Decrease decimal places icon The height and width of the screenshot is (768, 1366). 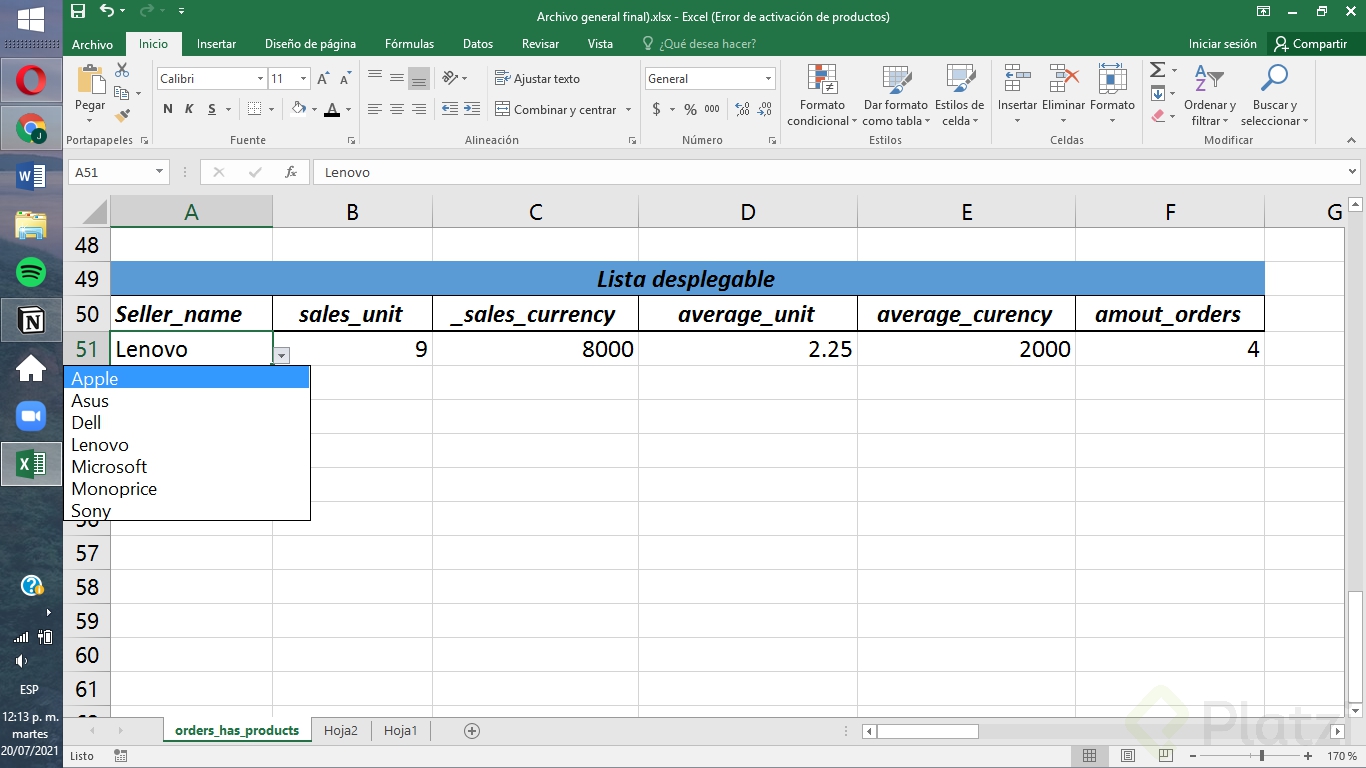click(765, 109)
